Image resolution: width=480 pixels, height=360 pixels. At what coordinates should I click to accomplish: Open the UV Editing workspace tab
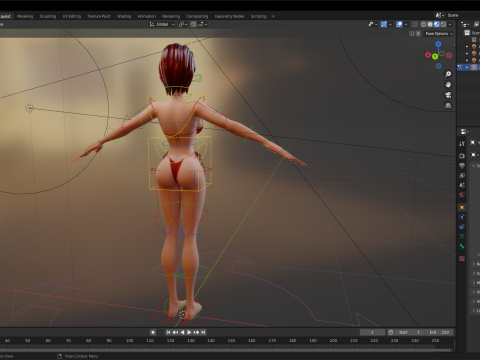72,16
